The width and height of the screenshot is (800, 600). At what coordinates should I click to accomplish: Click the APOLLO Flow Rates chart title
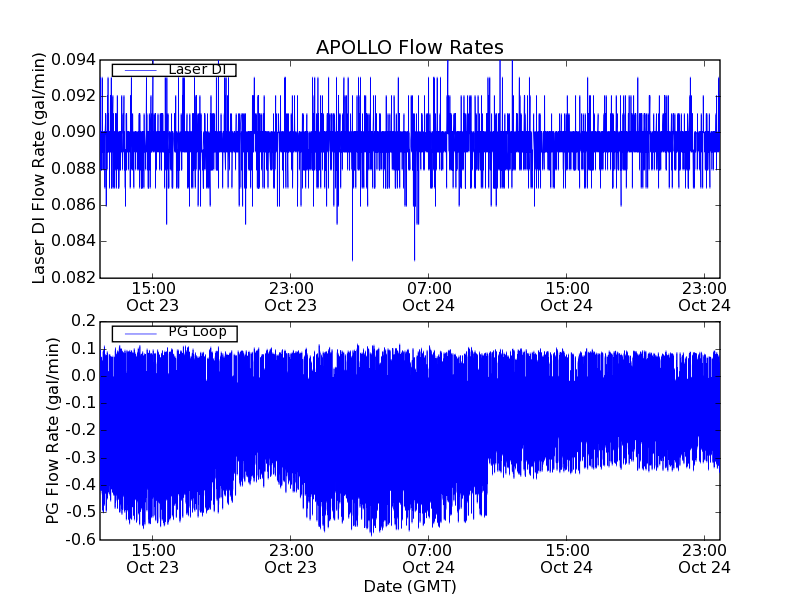pyautogui.click(x=409, y=47)
